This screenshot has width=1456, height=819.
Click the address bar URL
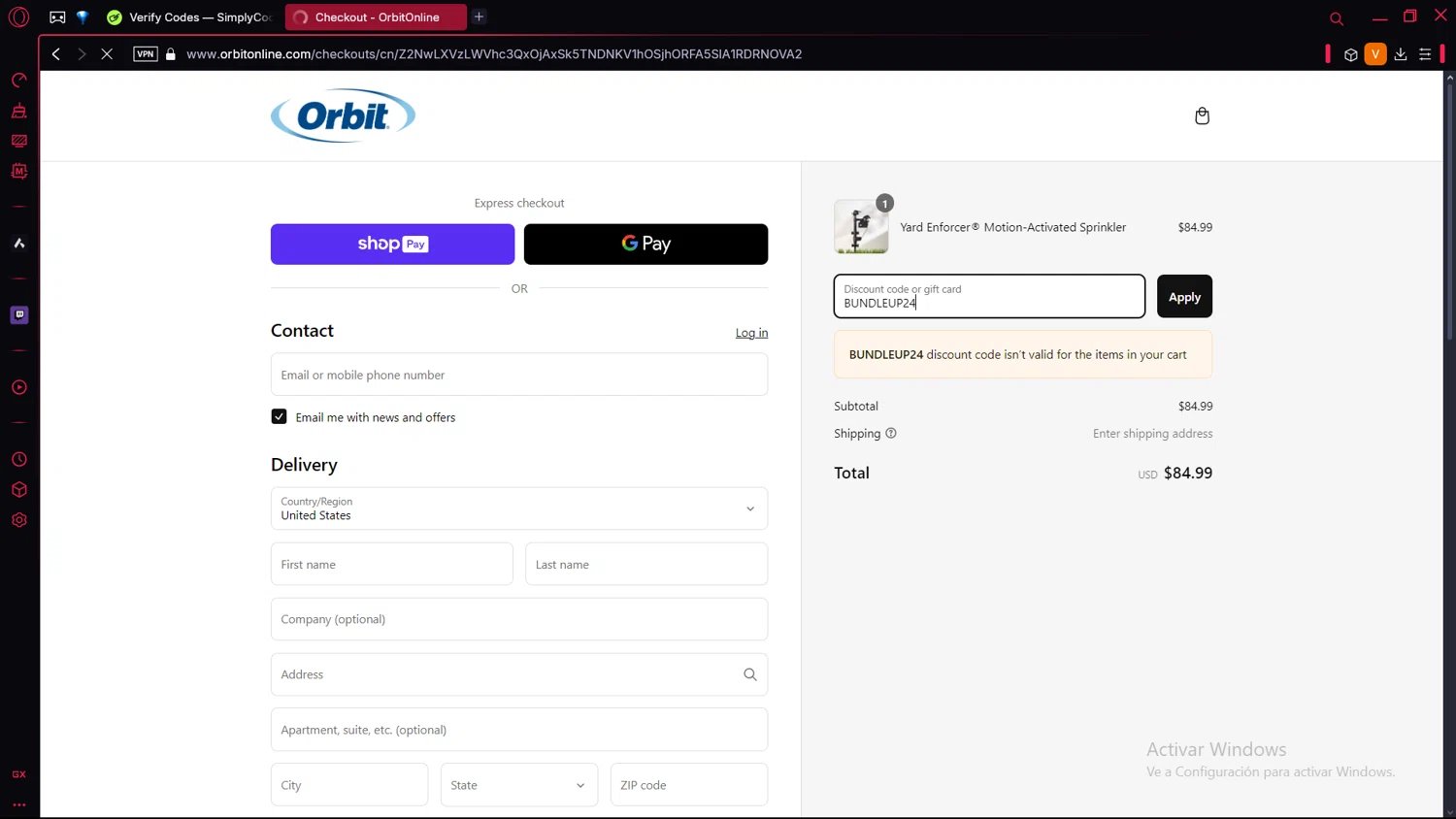point(494,54)
